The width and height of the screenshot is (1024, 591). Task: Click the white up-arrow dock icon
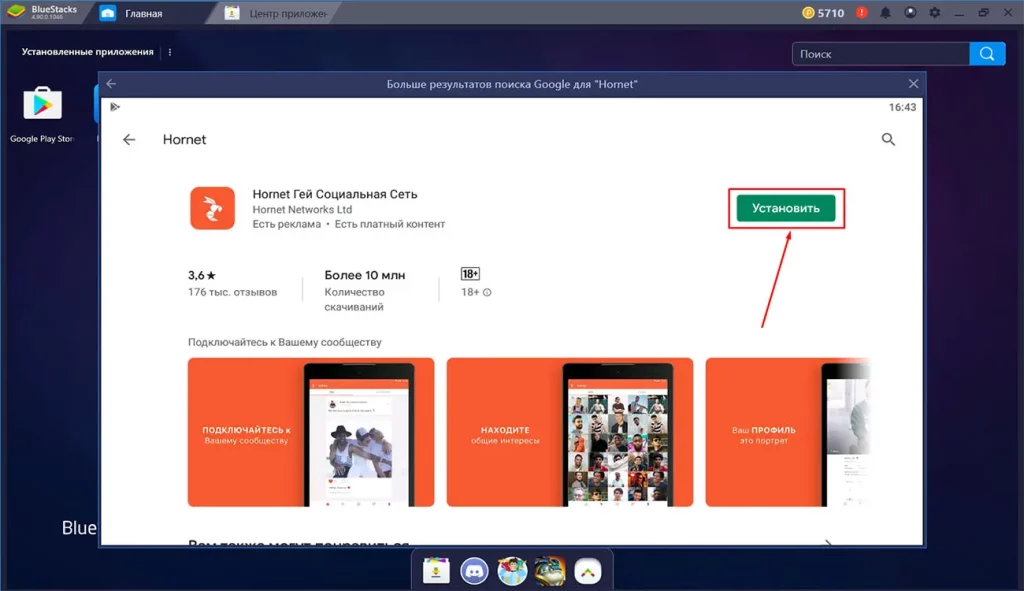[x=588, y=571]
